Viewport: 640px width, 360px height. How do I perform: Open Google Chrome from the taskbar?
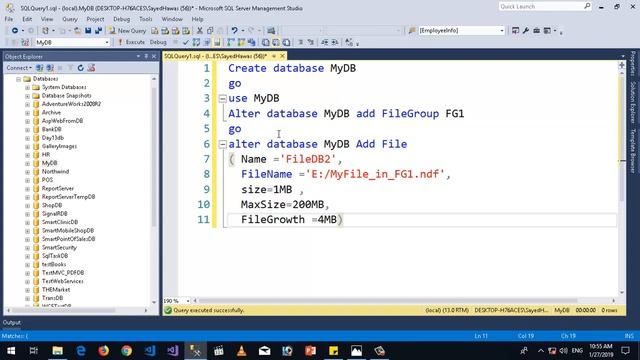click(x=127, y=351)
